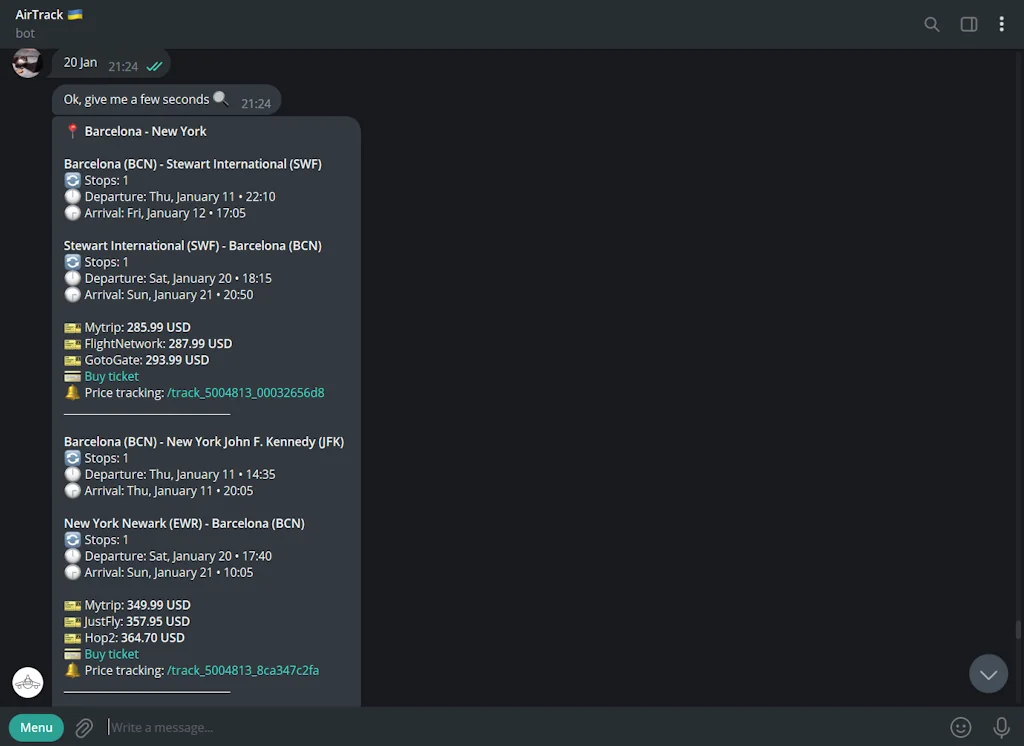Click the user avatar beside the 20 Jan message
Image resolution: width=1024 pixels, height=746 pixels.
tap(27, 63)
